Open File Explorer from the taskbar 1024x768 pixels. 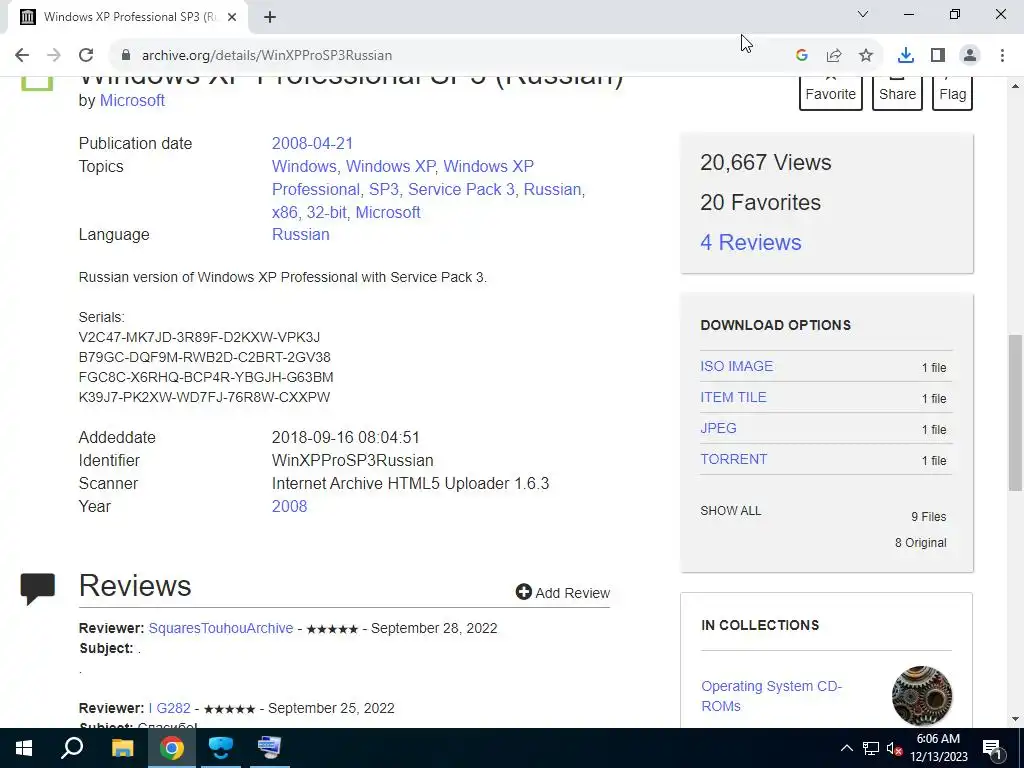[122, 748]
